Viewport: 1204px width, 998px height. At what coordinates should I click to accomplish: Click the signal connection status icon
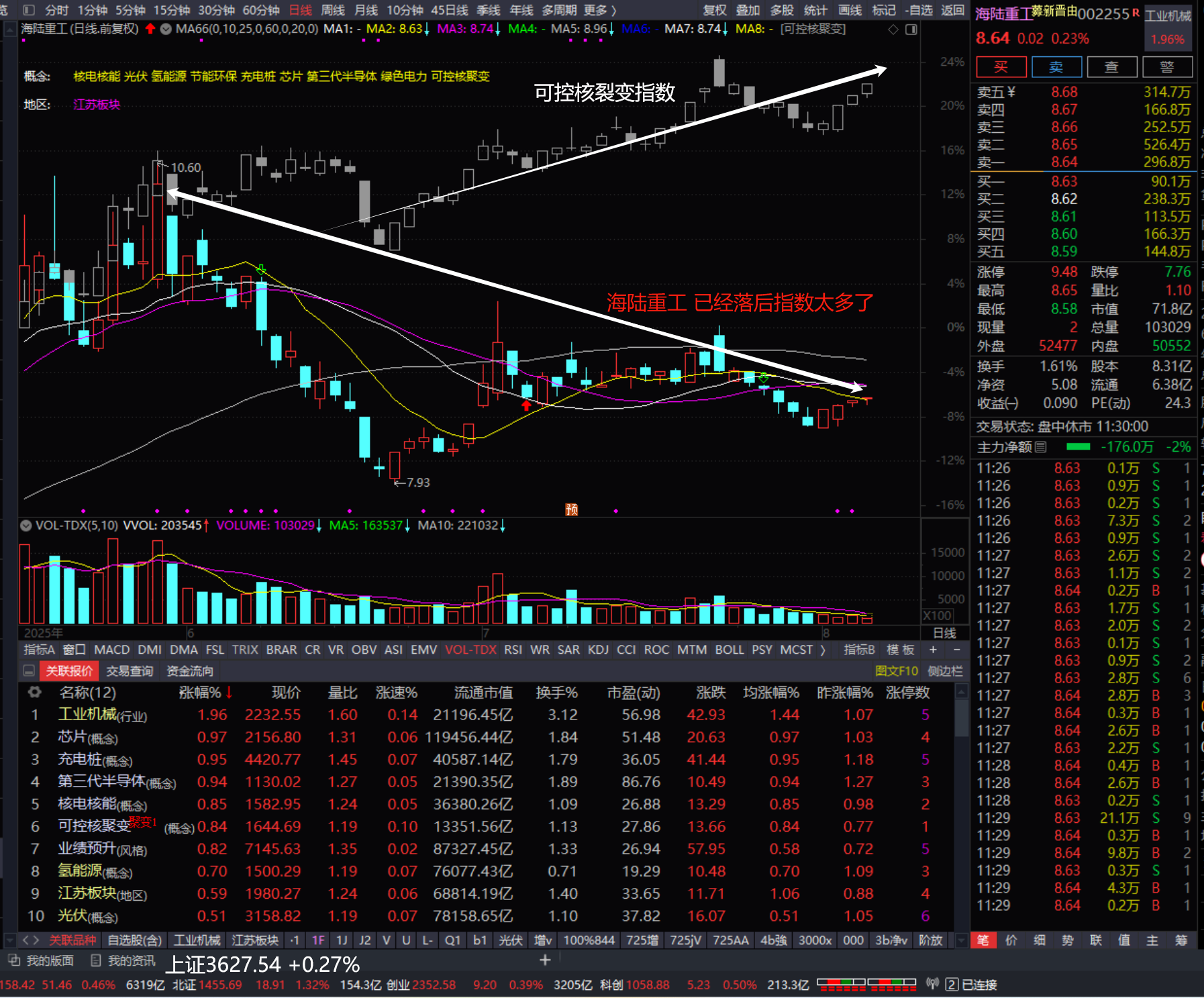tap(932, 984)
